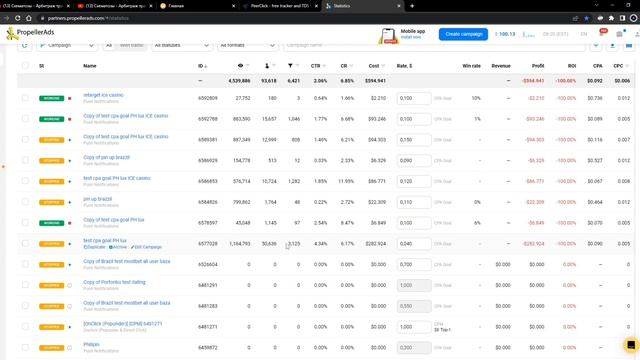Check the row checkbox for ID 6586853

point(25,181)
